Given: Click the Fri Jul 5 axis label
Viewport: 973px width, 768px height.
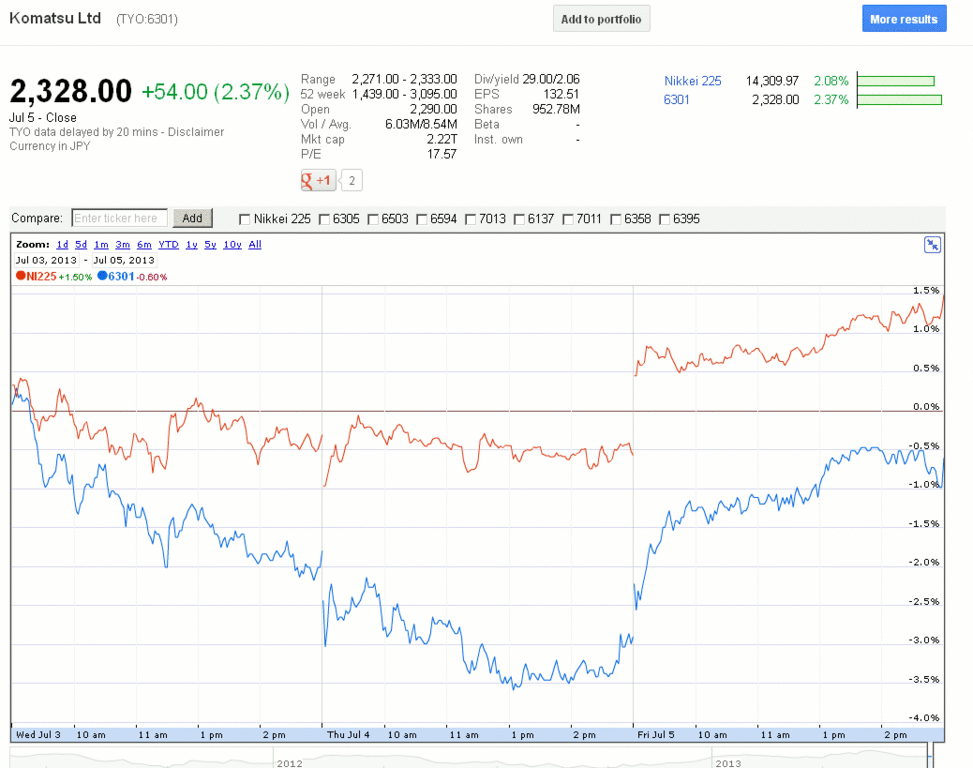Looking at the screenshot, I should click(x=656, y=735).
